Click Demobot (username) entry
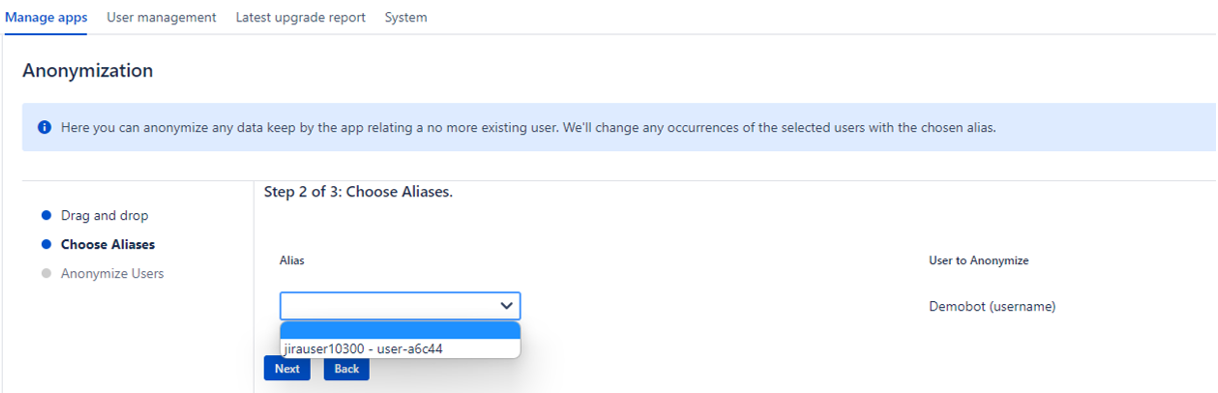Image resolution: width=1218 pixels, height=393 pixels. coord(992,306)
